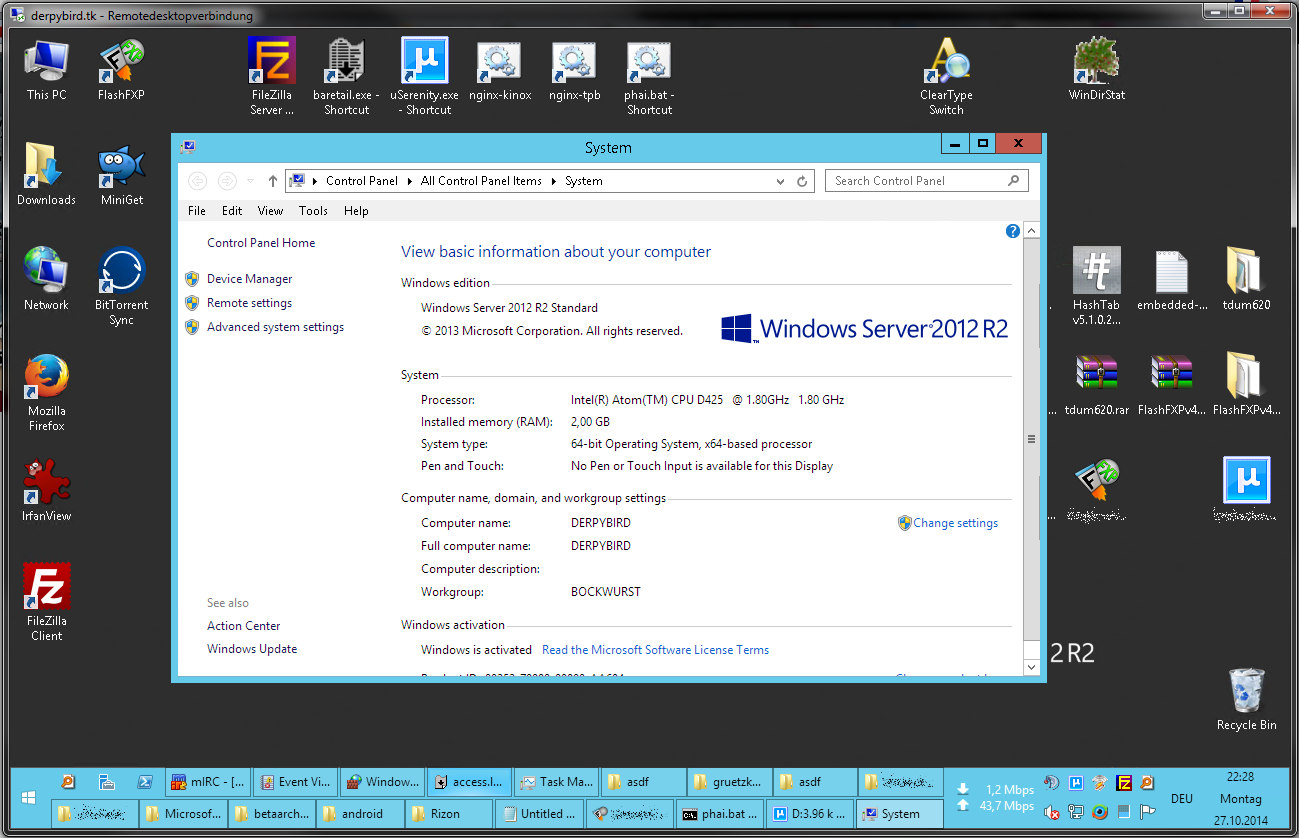This screenshot has height=838, width=1299.
Task: Open the Edit menu
Action: 232,211
